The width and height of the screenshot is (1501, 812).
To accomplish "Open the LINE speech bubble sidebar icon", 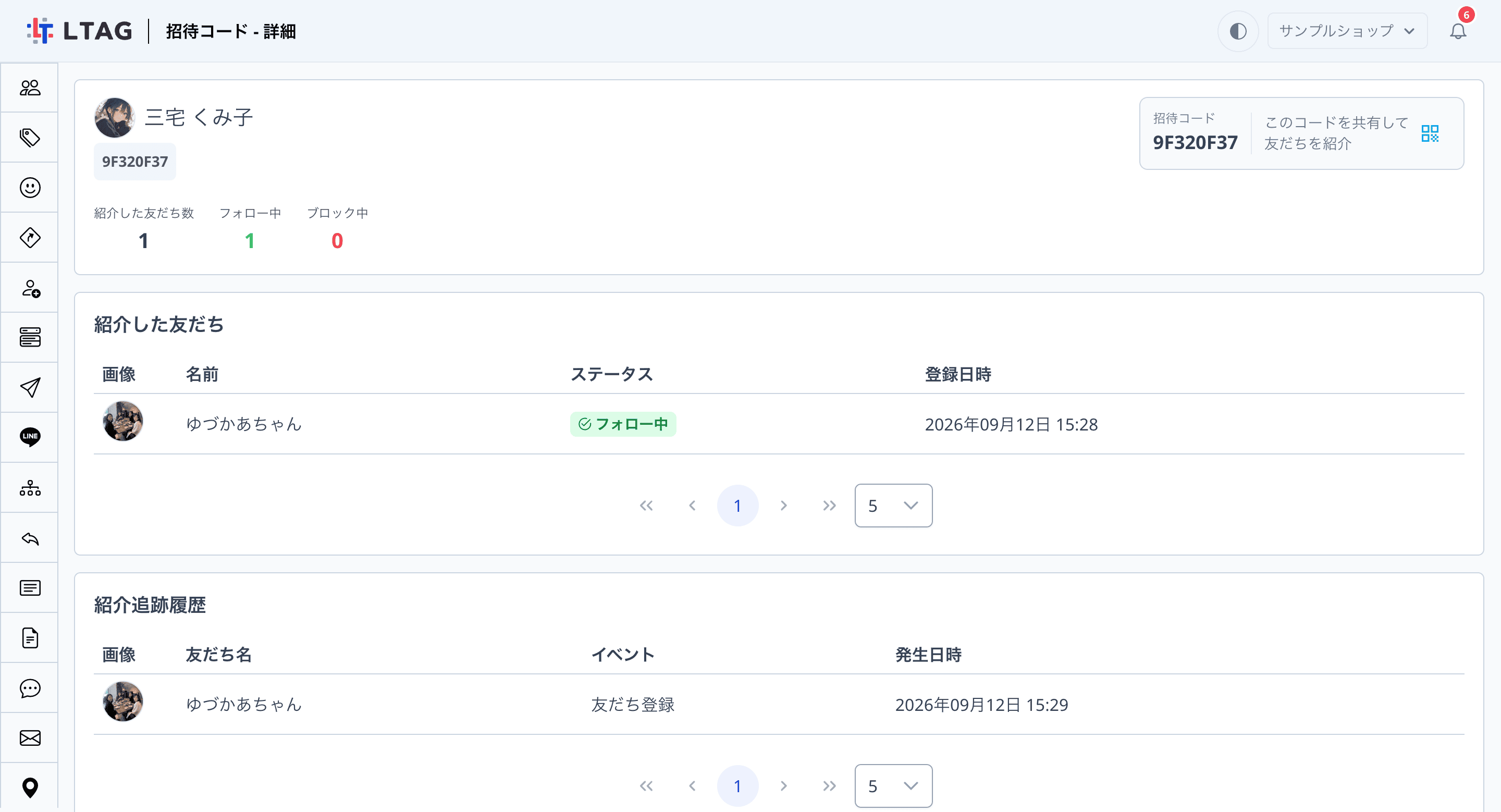I will [x=30, y=437].
